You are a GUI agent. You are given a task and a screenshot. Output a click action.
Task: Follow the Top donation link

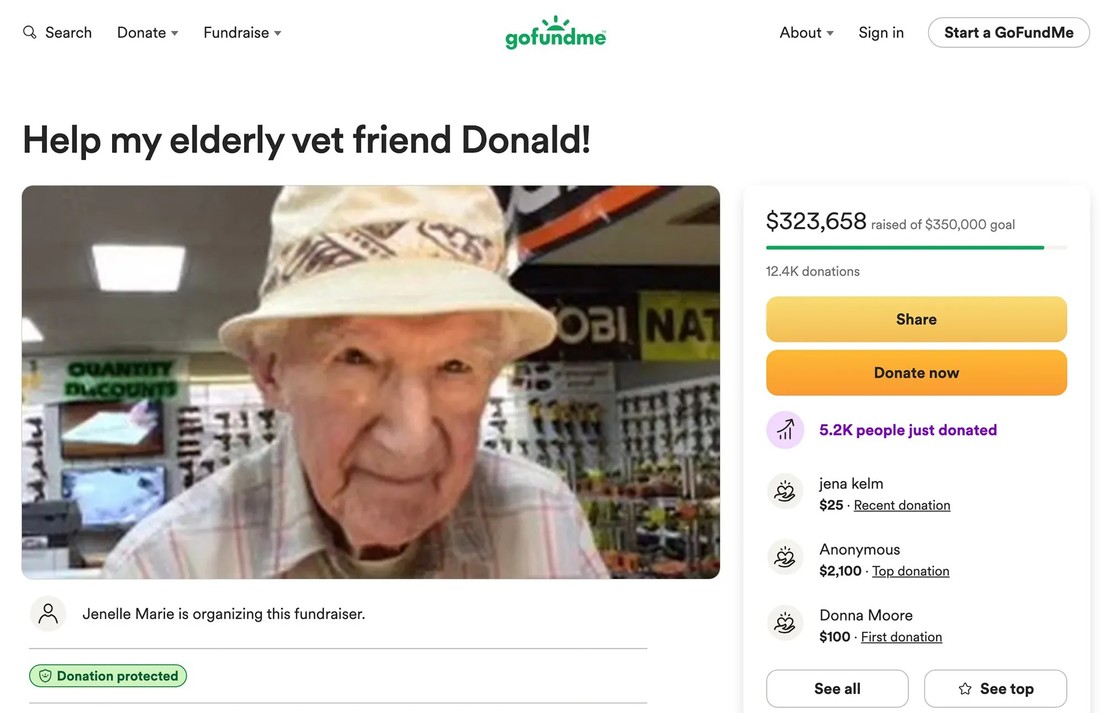click(x=910, y=571)
